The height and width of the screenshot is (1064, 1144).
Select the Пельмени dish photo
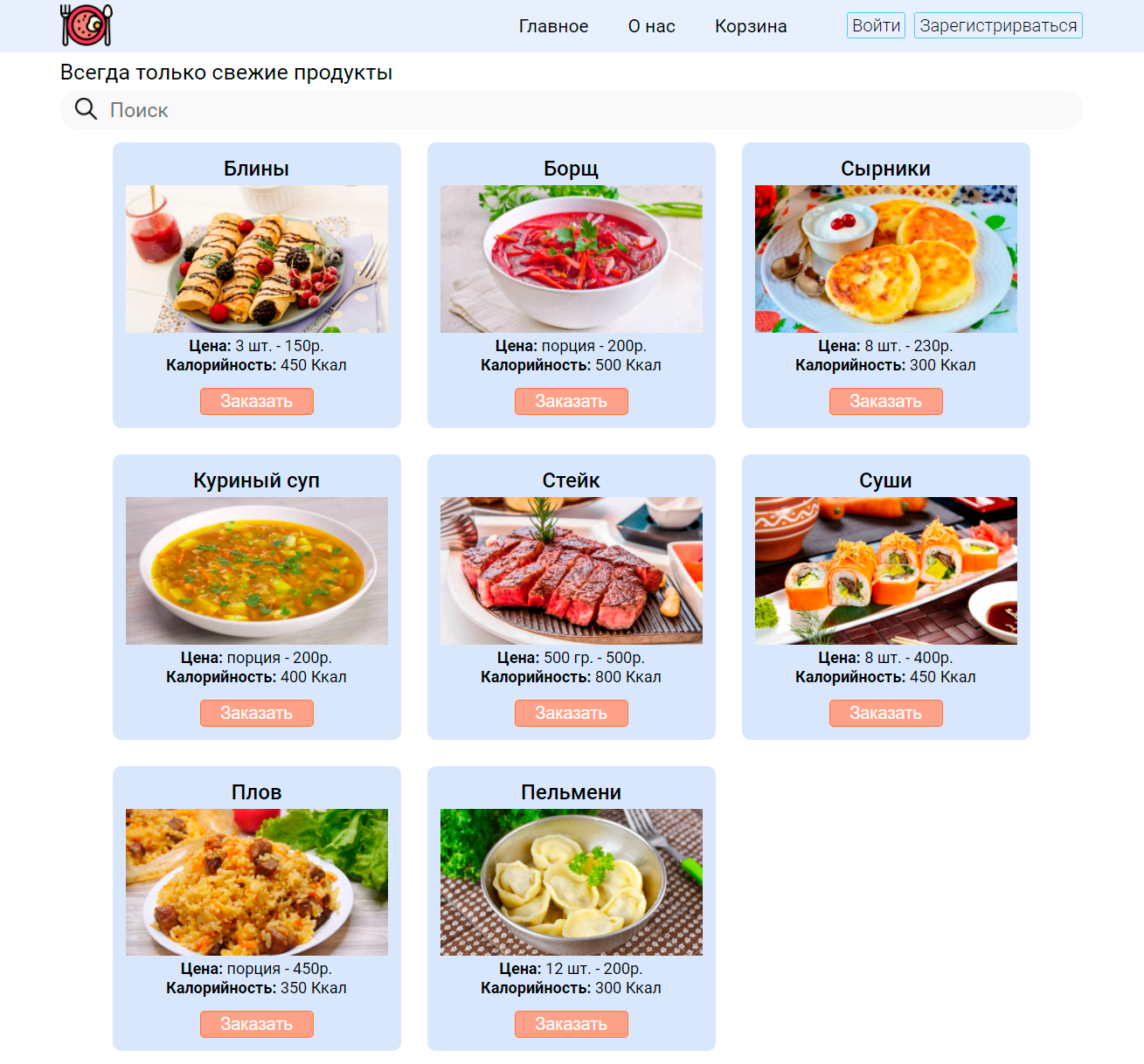point(572,882)
